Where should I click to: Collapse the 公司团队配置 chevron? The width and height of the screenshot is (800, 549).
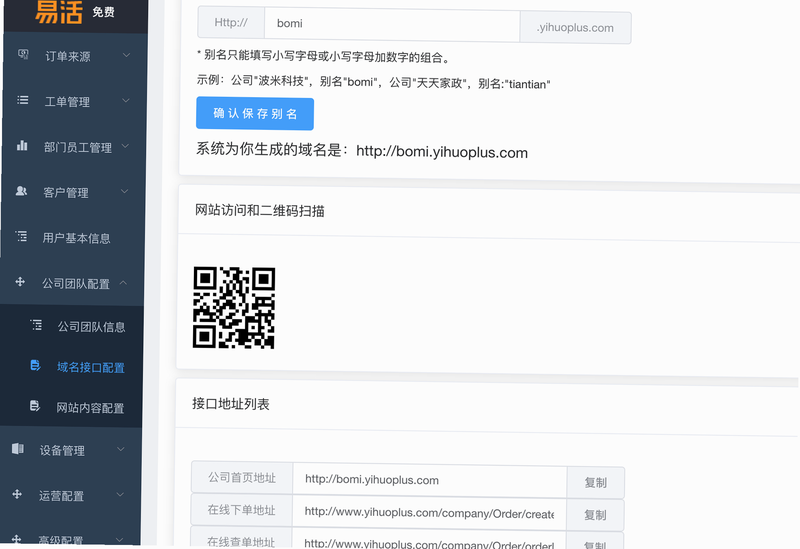pos(123,282)
